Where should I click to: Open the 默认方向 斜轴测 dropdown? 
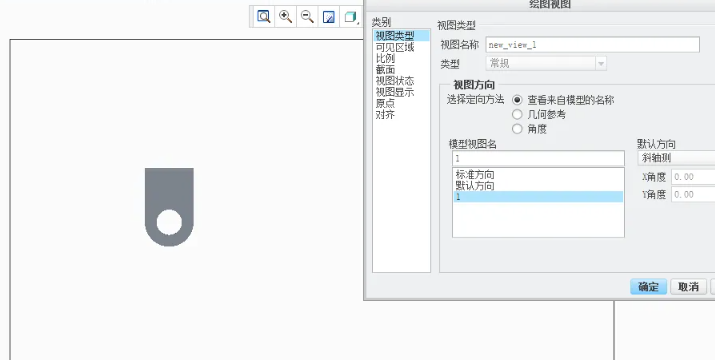[x=676, y=158]
